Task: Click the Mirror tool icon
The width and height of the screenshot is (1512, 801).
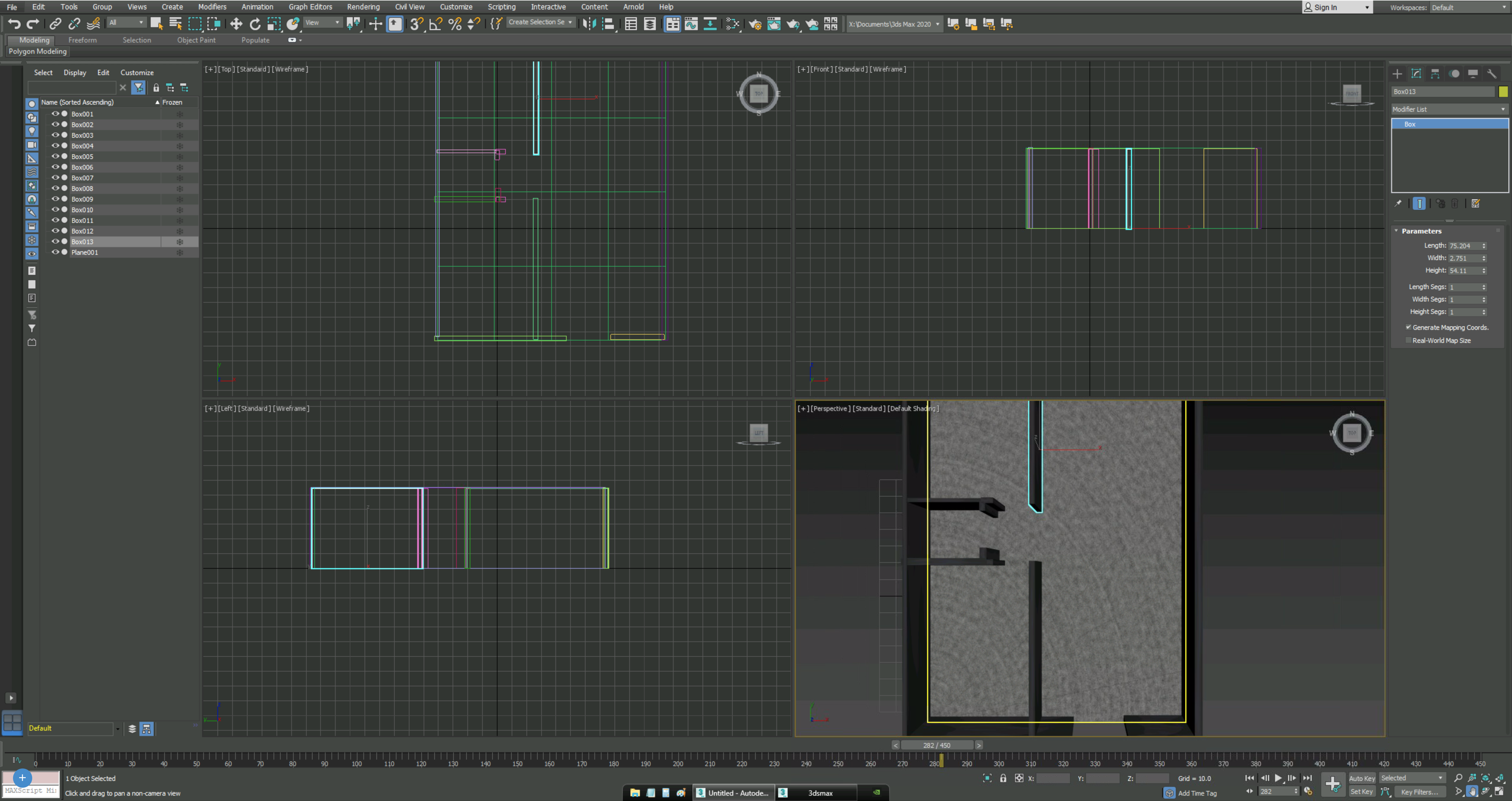Action: coord(589,23)
